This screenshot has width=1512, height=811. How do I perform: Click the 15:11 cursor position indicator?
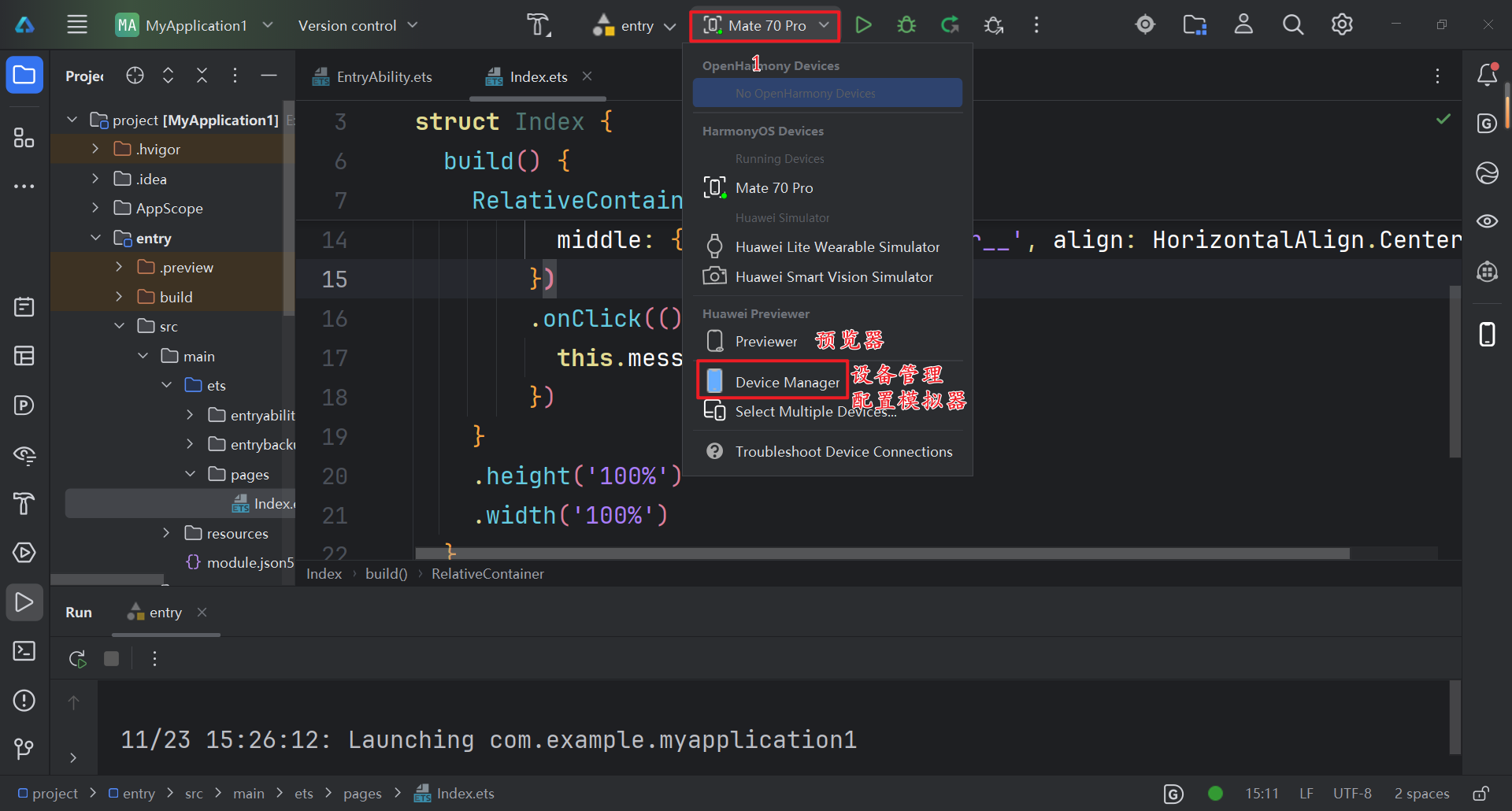[1262, 794]
